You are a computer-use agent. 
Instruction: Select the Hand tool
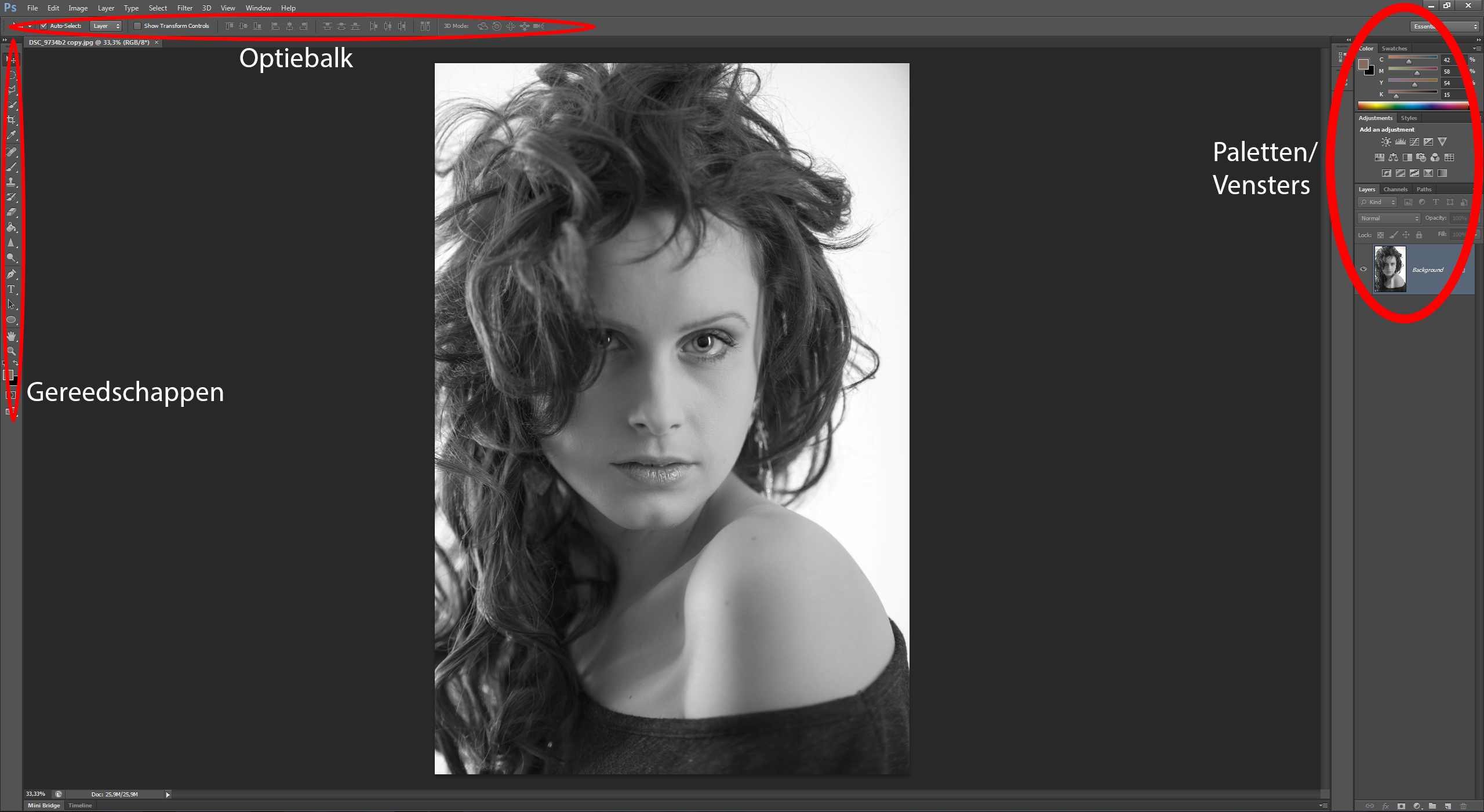(x=11, y=336)
